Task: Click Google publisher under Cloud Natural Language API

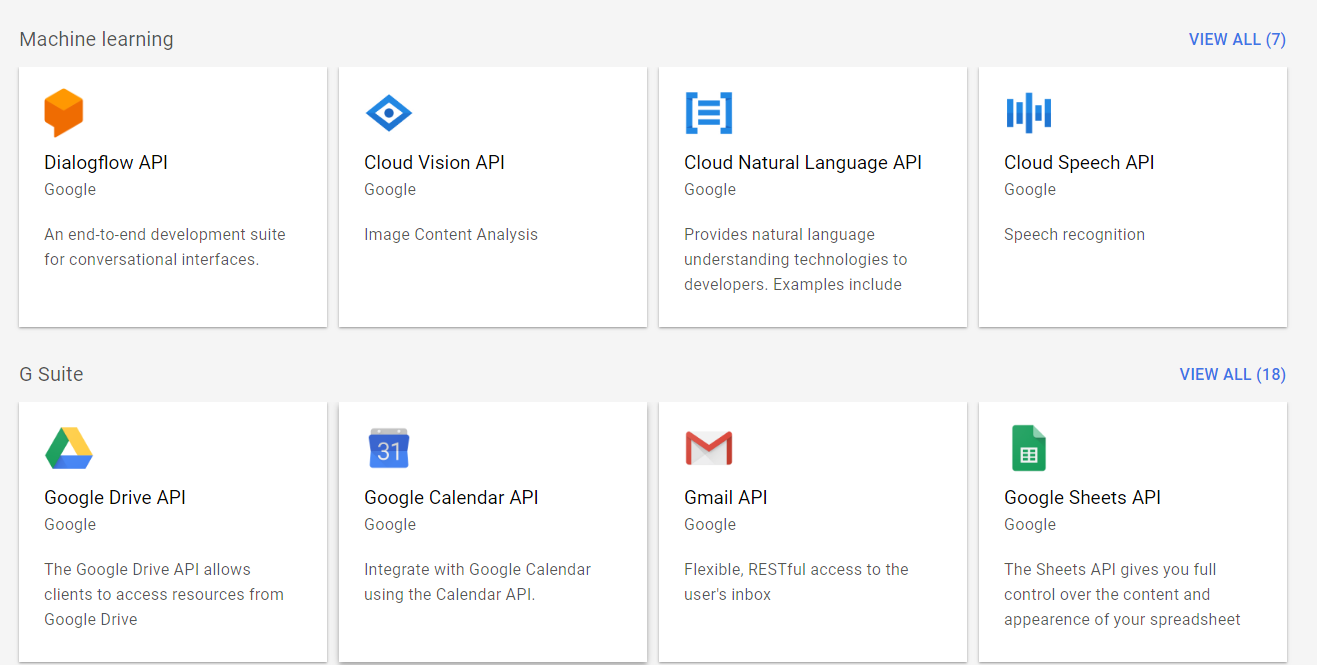Action: [710, 189]
